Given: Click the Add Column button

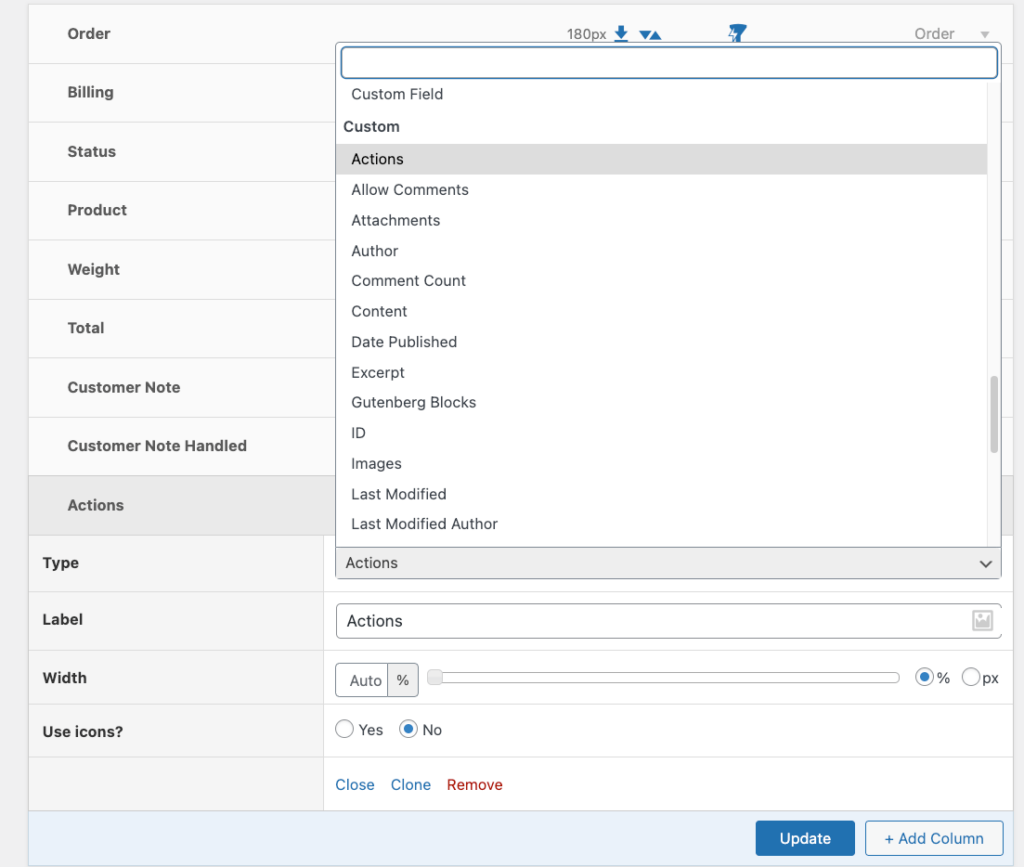Looking at the screenshot, I should pyautogui.click(x=933, y=838).
